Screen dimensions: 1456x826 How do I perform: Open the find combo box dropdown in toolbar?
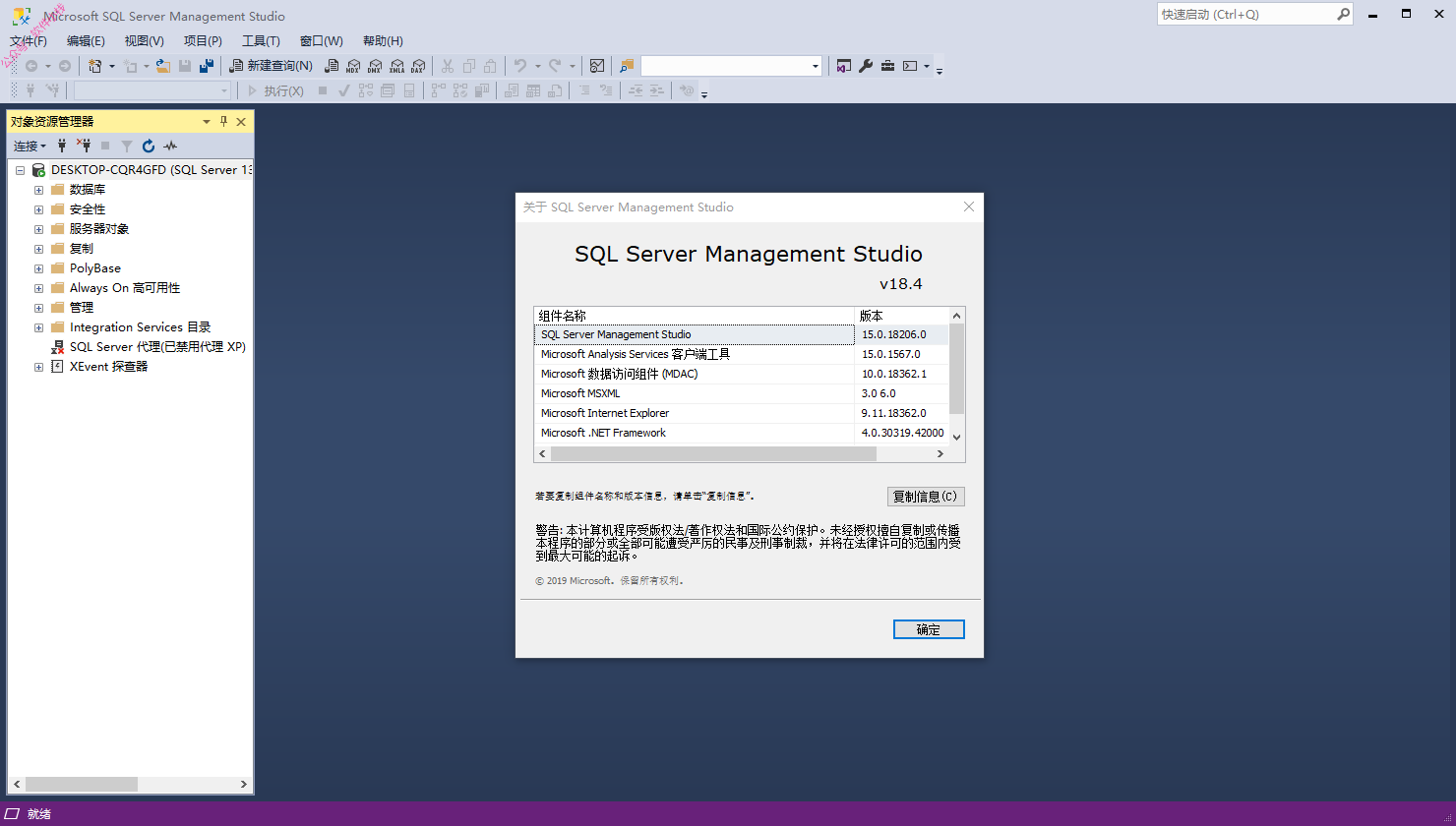pos(816,66)
